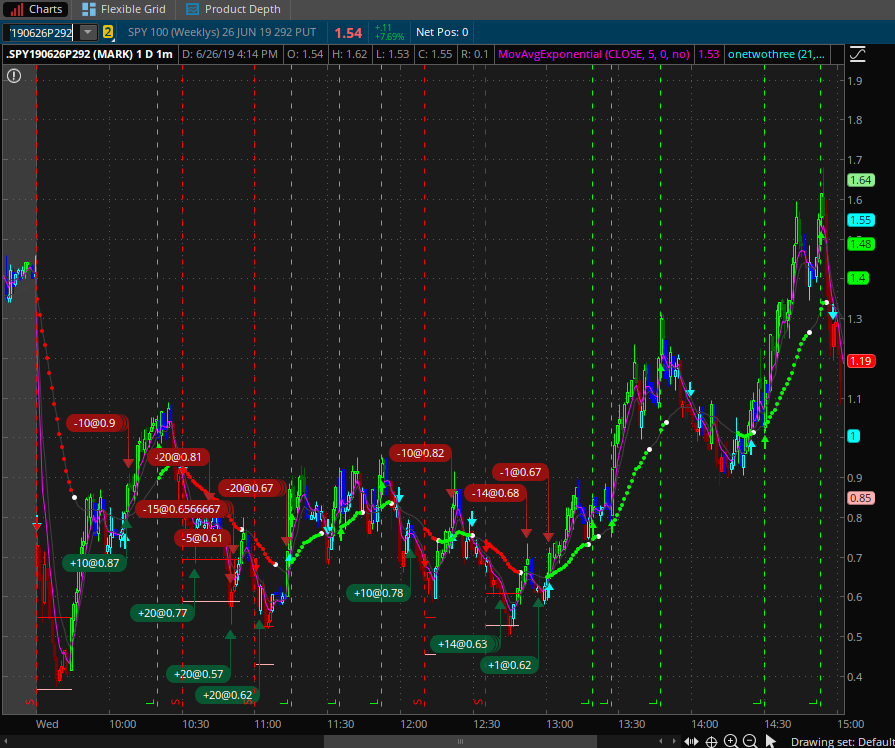Click the exclamation warning icon on chart
895x748 pixels.
pos(14,75)
